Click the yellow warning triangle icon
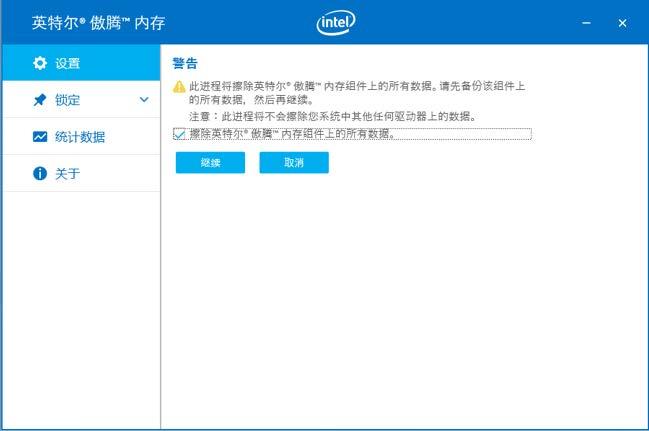649x431 pixels. coord(179,87)
